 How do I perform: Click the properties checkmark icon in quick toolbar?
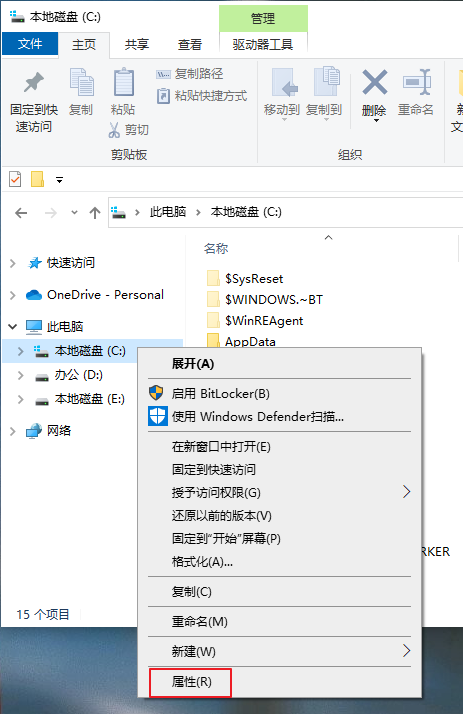[15, 179]
